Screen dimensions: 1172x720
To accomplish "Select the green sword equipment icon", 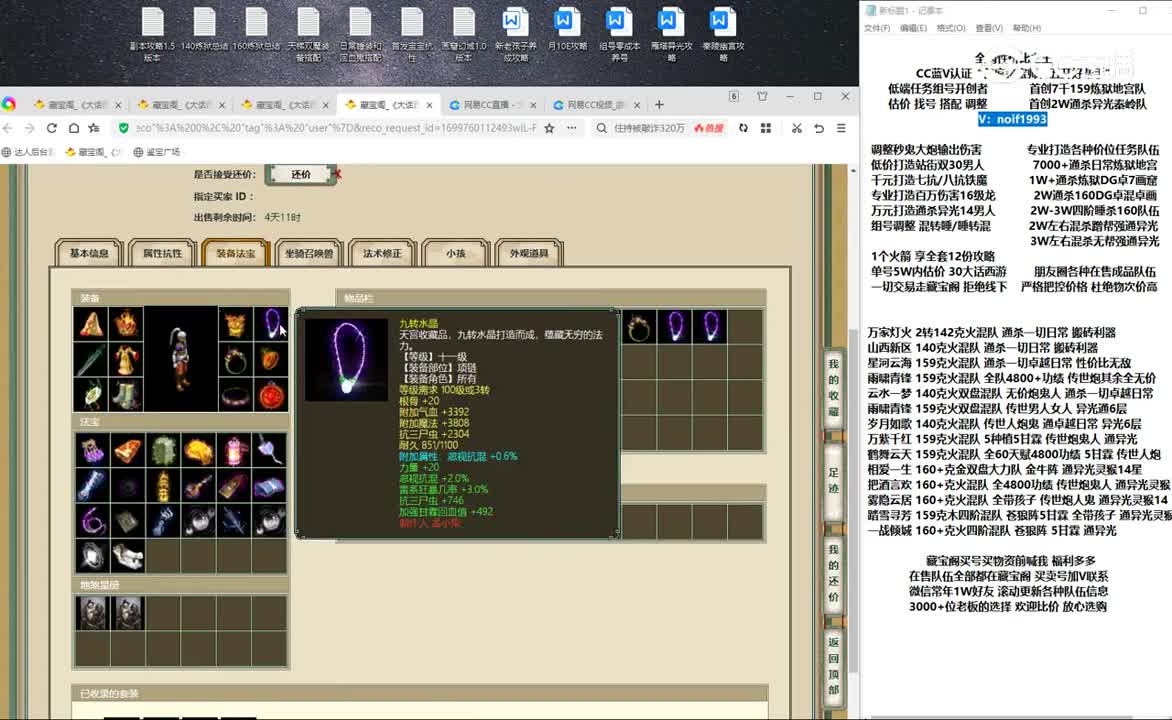I will click(x=91, y=360).
